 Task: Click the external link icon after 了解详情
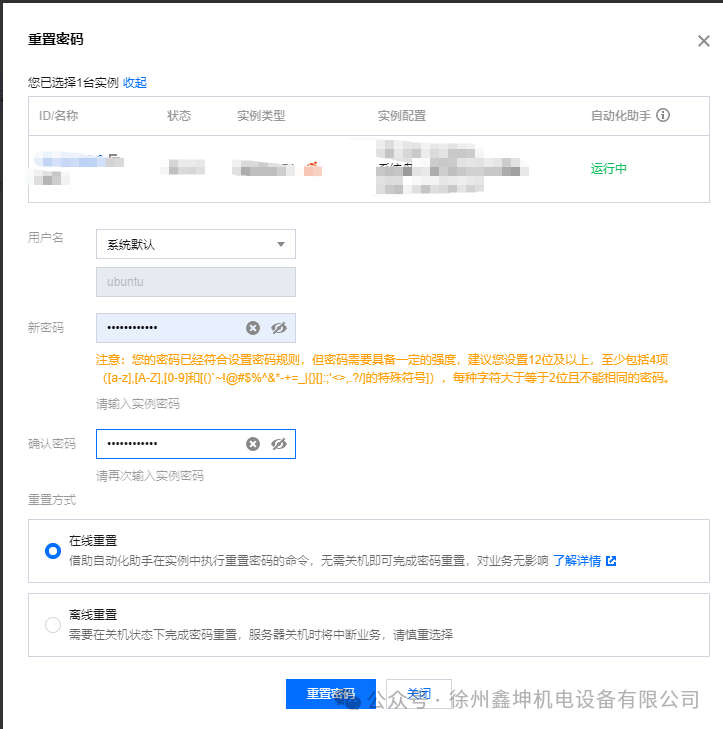click(x=611, y=561)
